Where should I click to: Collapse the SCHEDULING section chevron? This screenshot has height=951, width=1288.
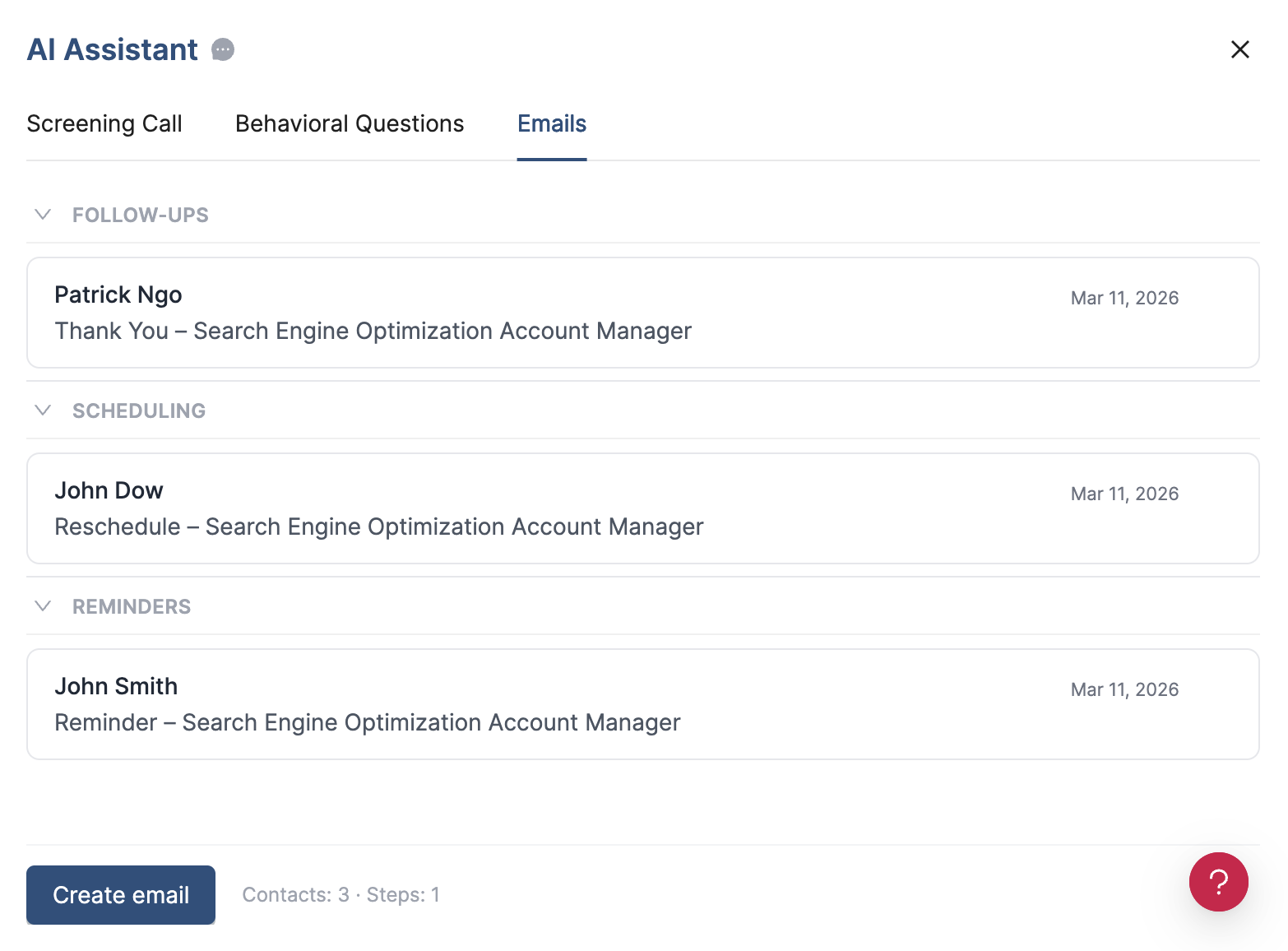click(x=43, y=410)
